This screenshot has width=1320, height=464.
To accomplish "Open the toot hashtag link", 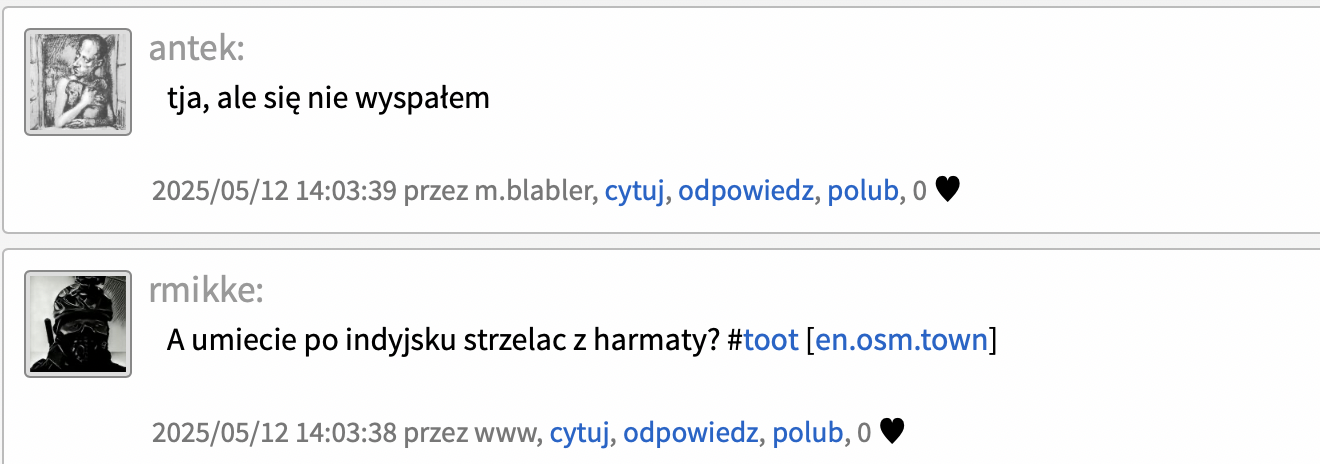I will point(770,340).
